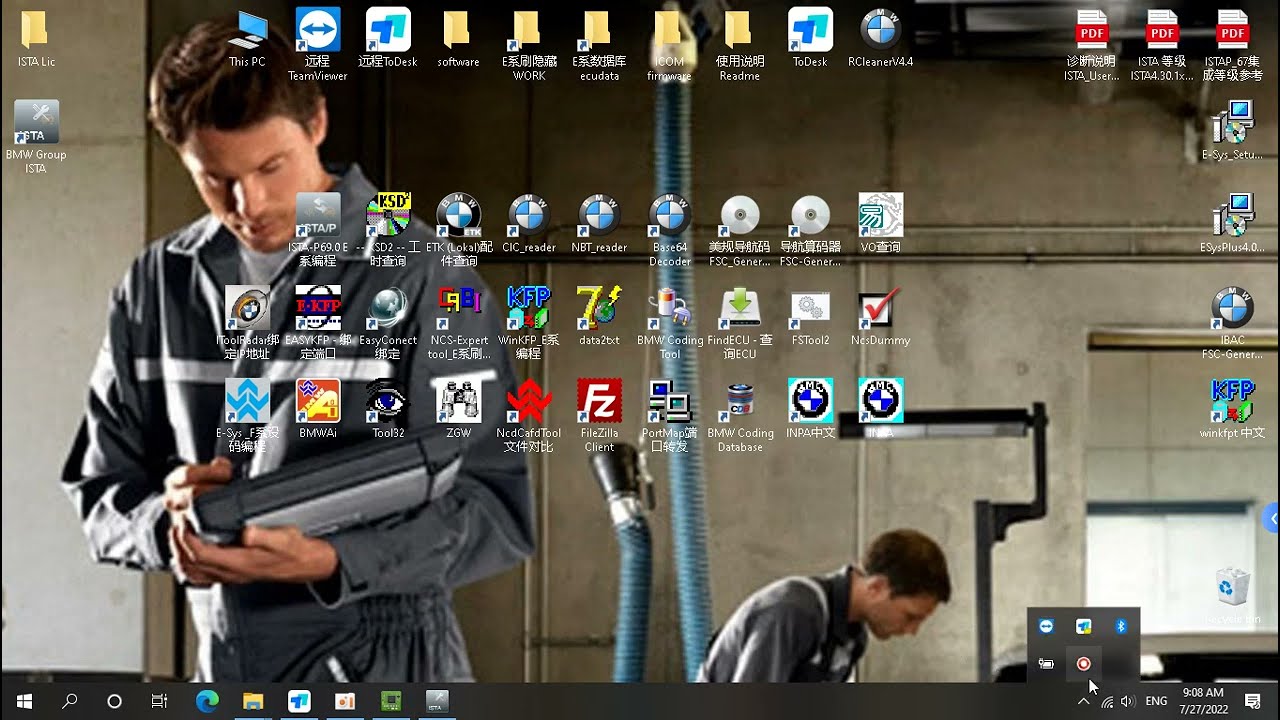Launch BMW Coding Tool
This screenshot has height=720, width=1280.
670,323
